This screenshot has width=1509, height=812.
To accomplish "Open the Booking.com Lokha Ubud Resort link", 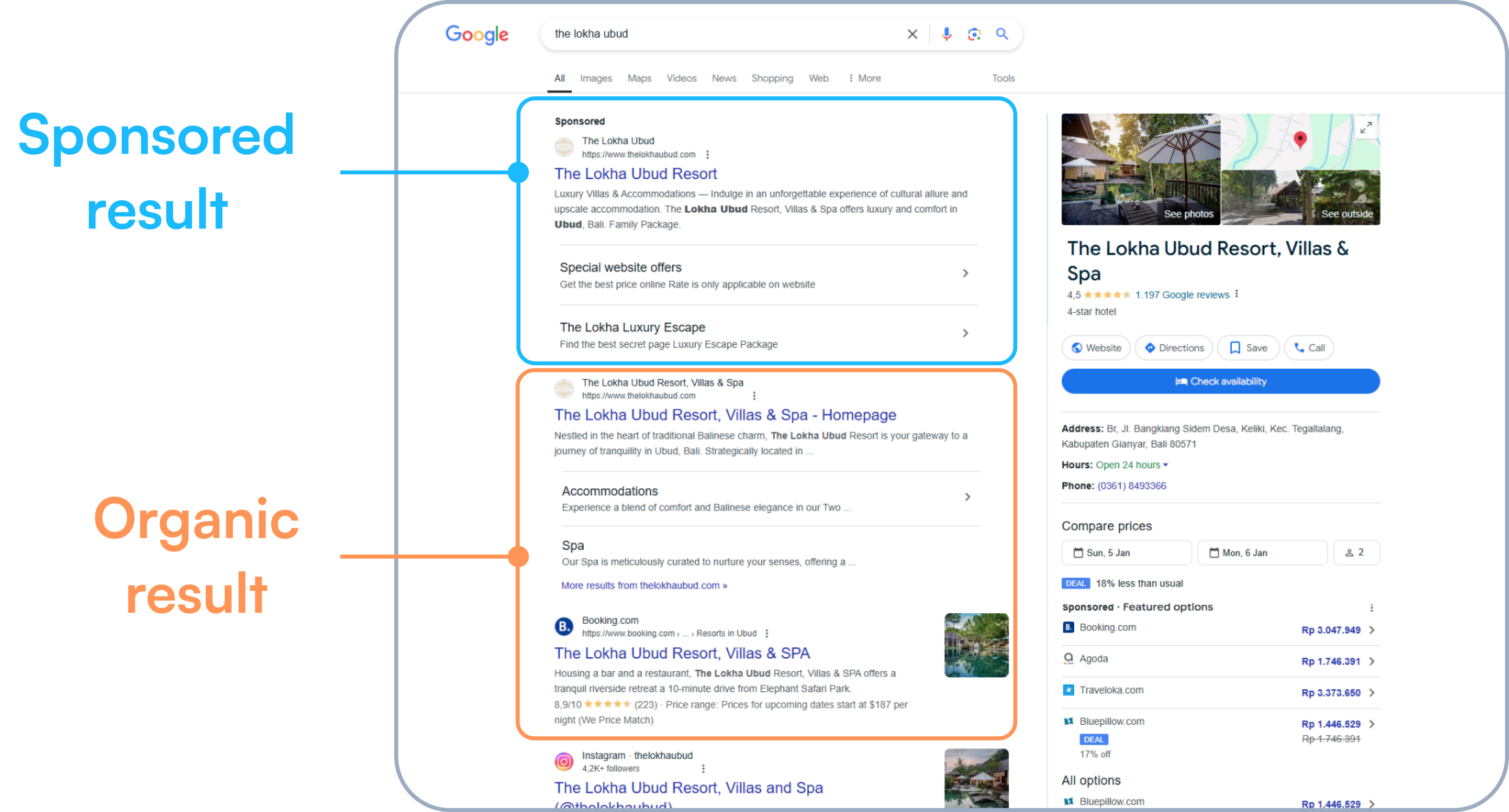I will [x=682, y=654].
